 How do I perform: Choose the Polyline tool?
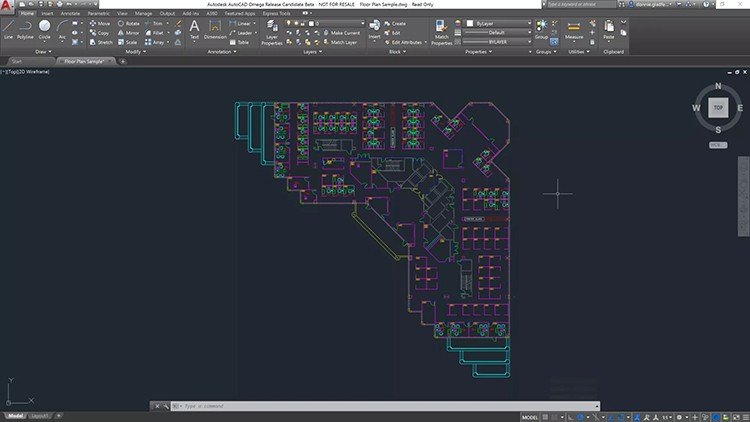pyautogui.click(x=25, y=30)
